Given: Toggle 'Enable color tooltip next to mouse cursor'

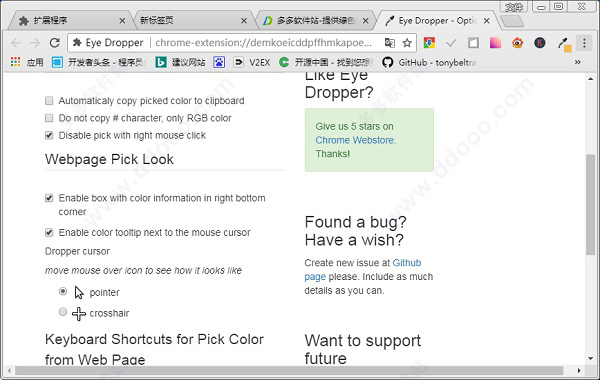Looking at the screenshot, I should pos(49,232).
